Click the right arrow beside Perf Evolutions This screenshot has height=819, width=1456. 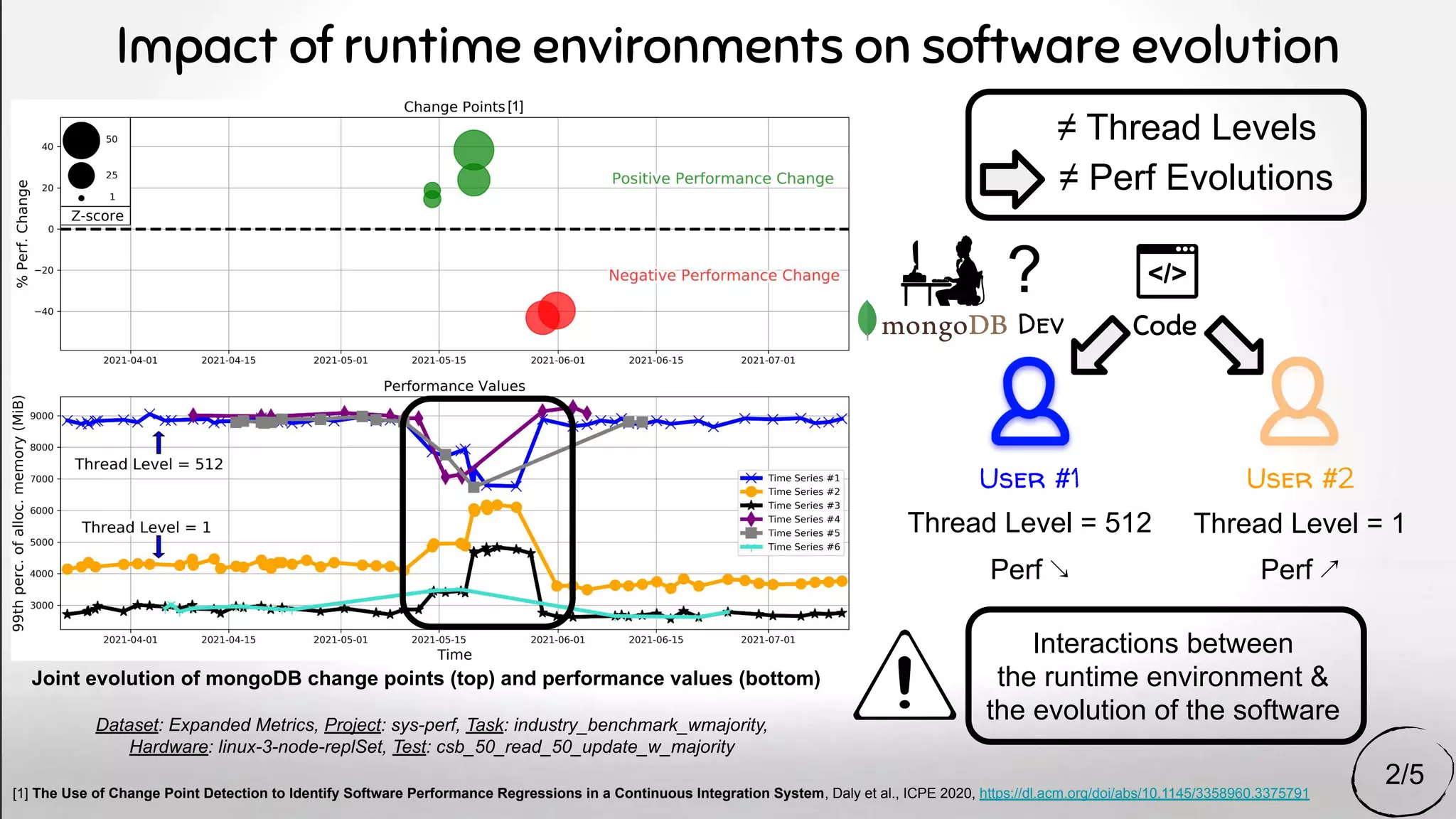pos(1010,178)
